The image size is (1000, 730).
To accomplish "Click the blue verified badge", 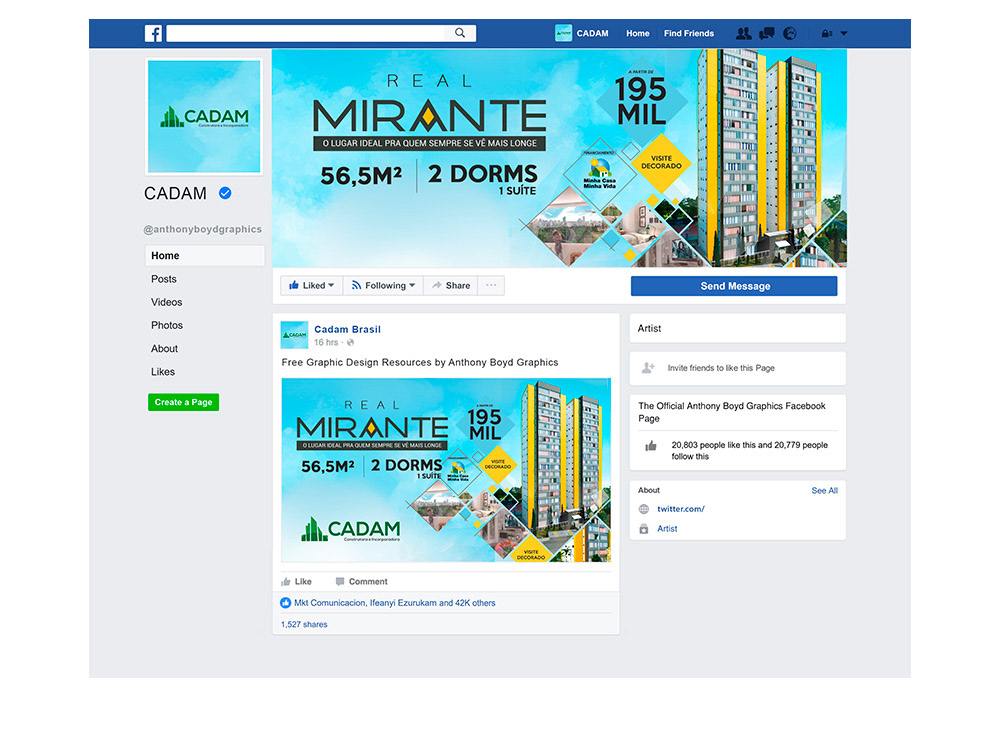I will [225, 193].
